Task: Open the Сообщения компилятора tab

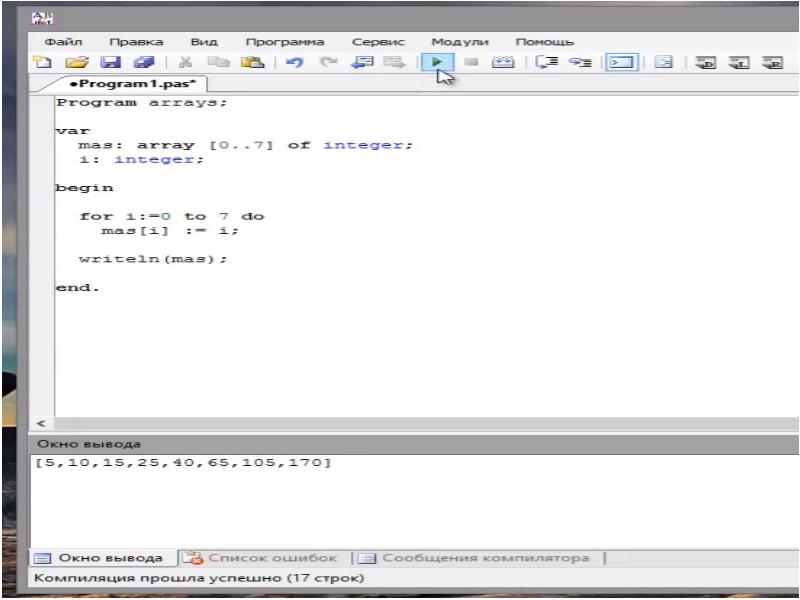Action: 476,558
